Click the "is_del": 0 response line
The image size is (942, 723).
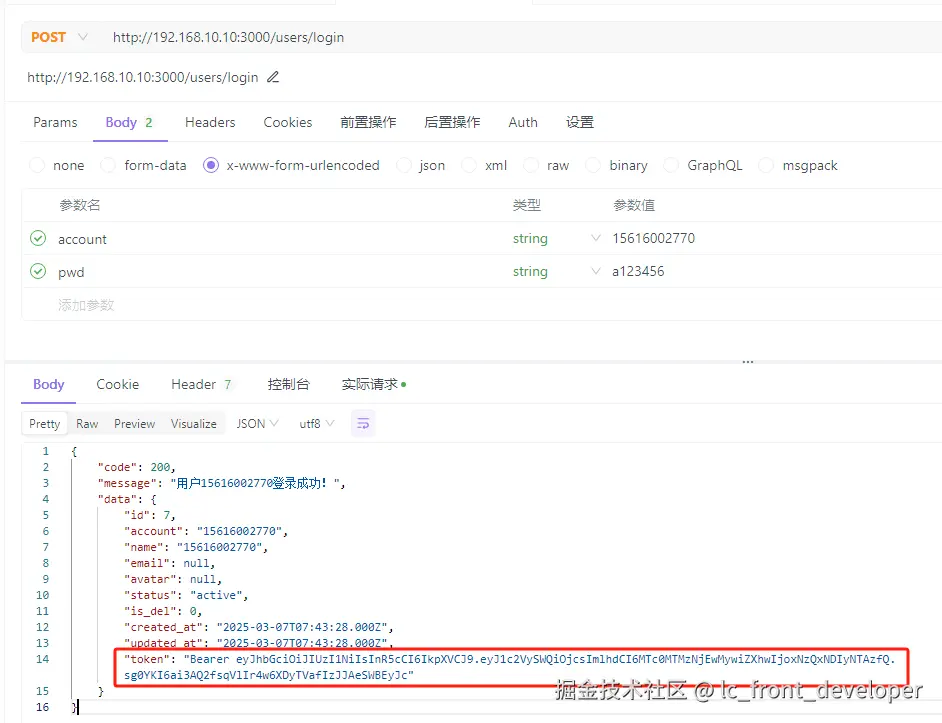163,611
